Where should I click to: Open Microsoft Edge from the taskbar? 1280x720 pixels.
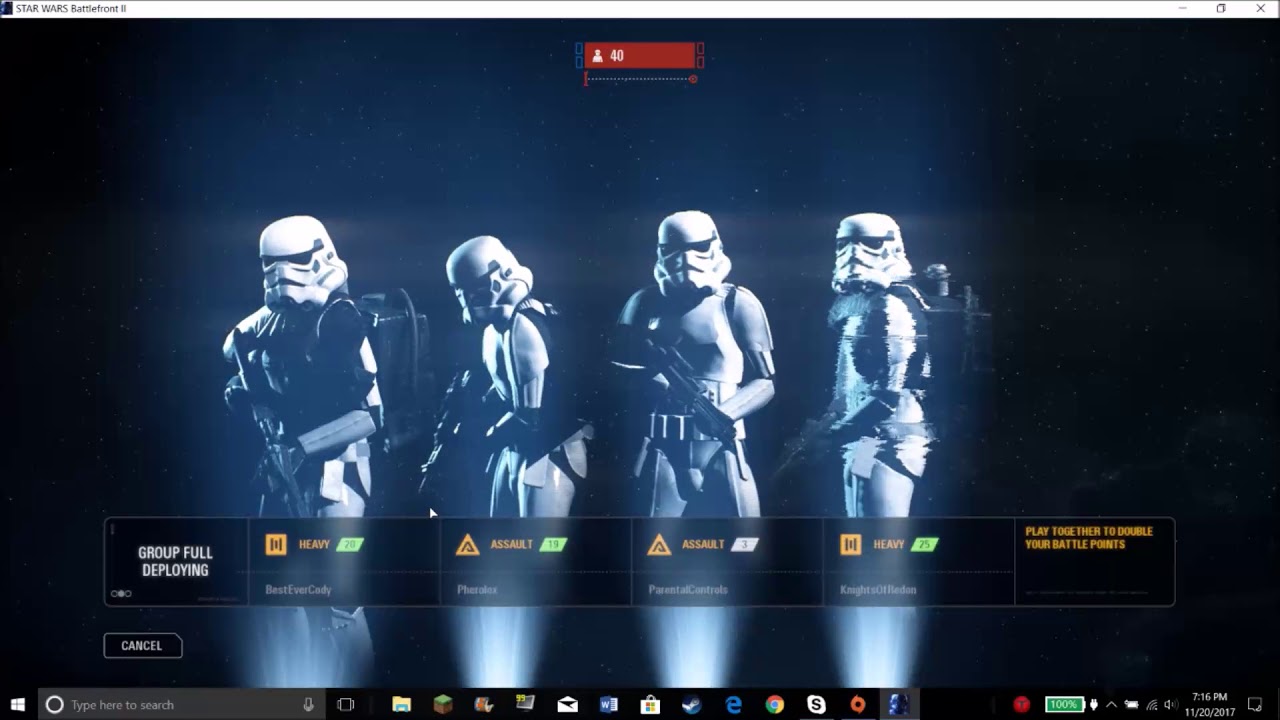click(733, 705)
